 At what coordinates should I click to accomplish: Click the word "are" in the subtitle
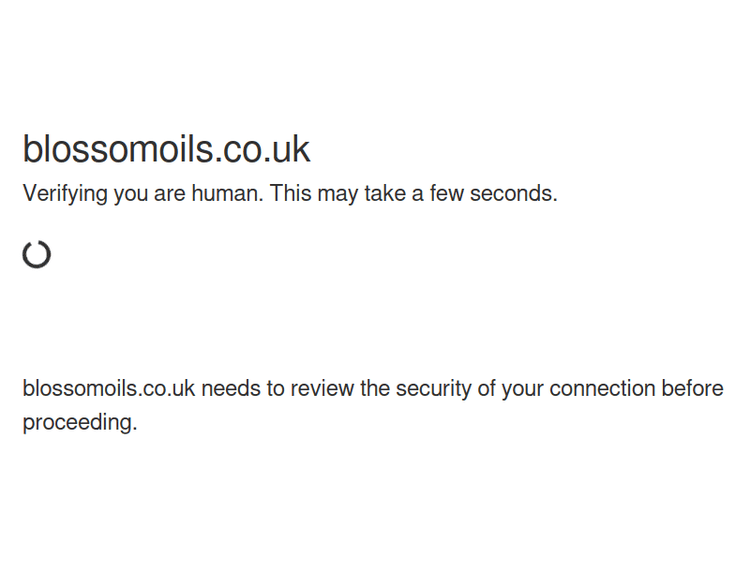pos(170,194)
